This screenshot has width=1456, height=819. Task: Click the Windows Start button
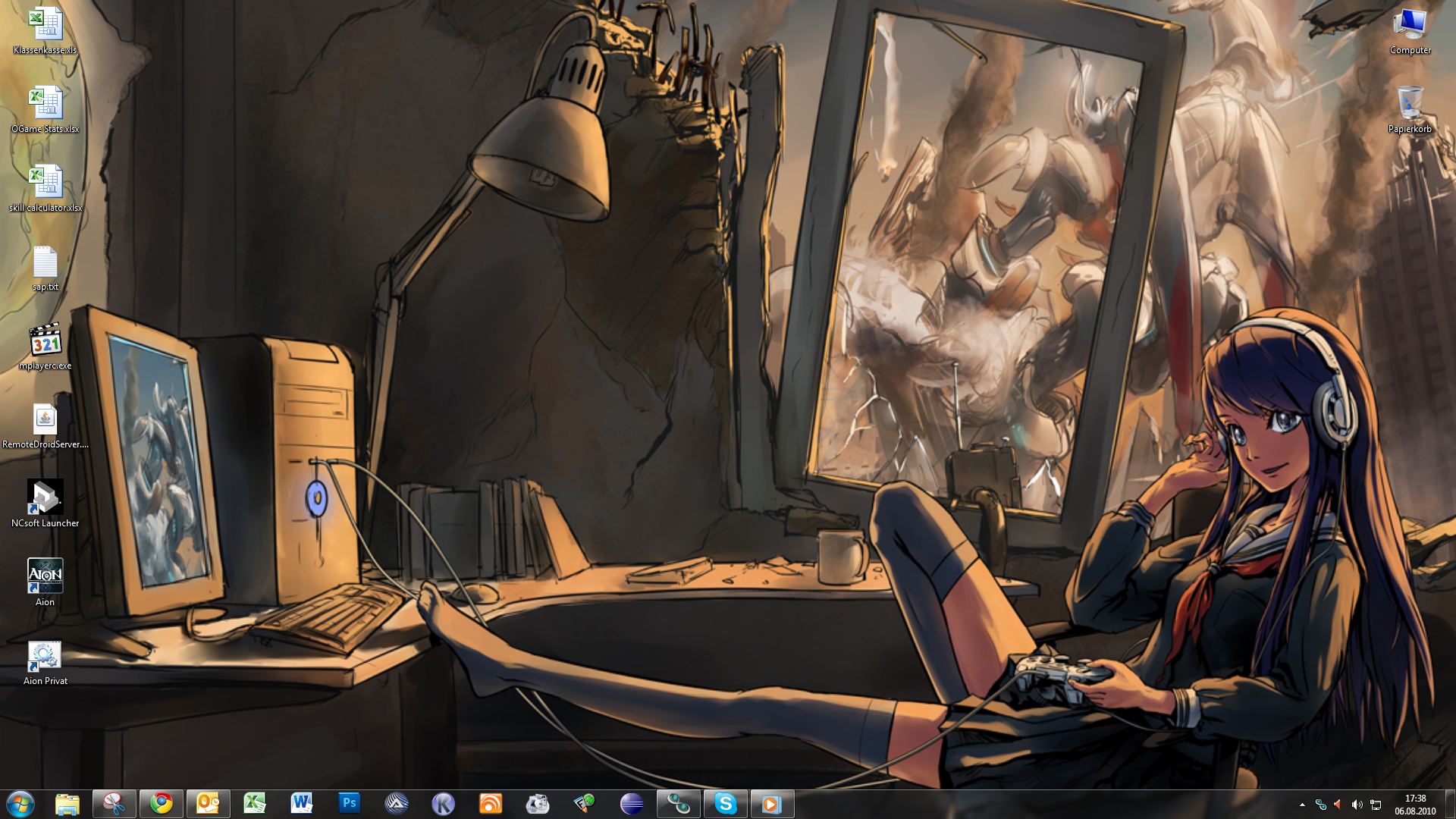[20, 803]
